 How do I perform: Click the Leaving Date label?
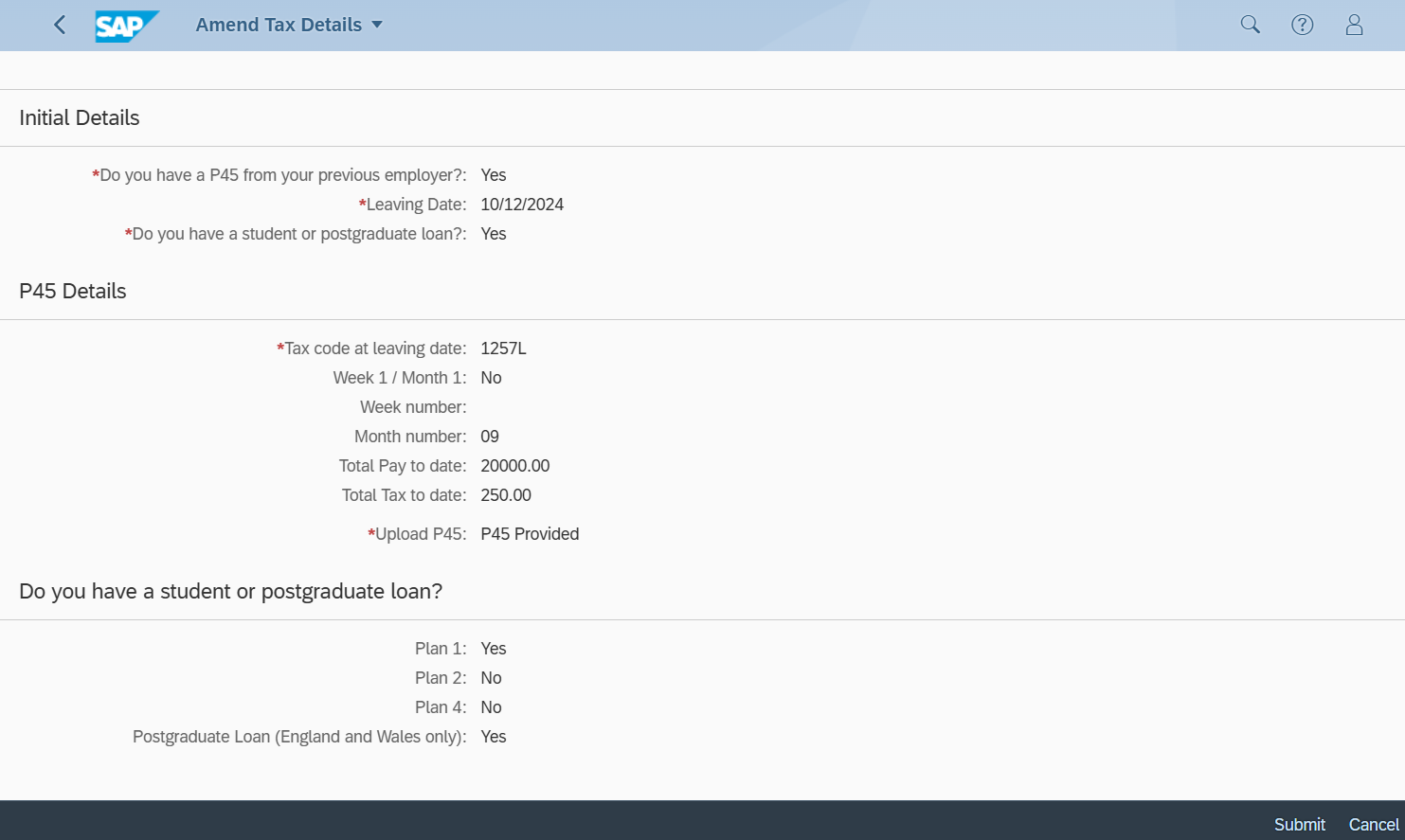coord(413,205)
